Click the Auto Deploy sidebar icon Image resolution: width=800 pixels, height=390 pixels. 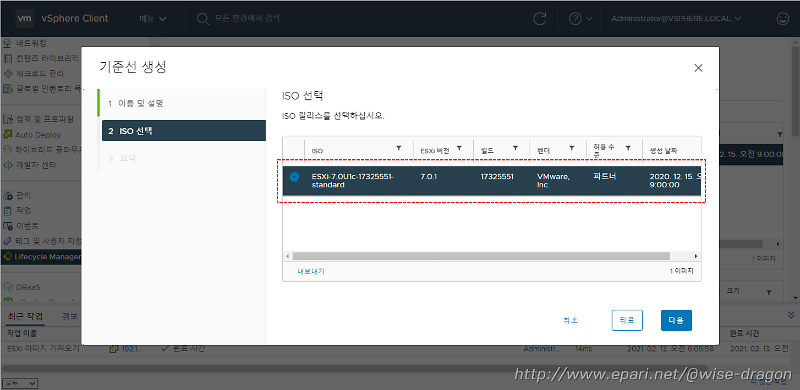click(7, 135)
